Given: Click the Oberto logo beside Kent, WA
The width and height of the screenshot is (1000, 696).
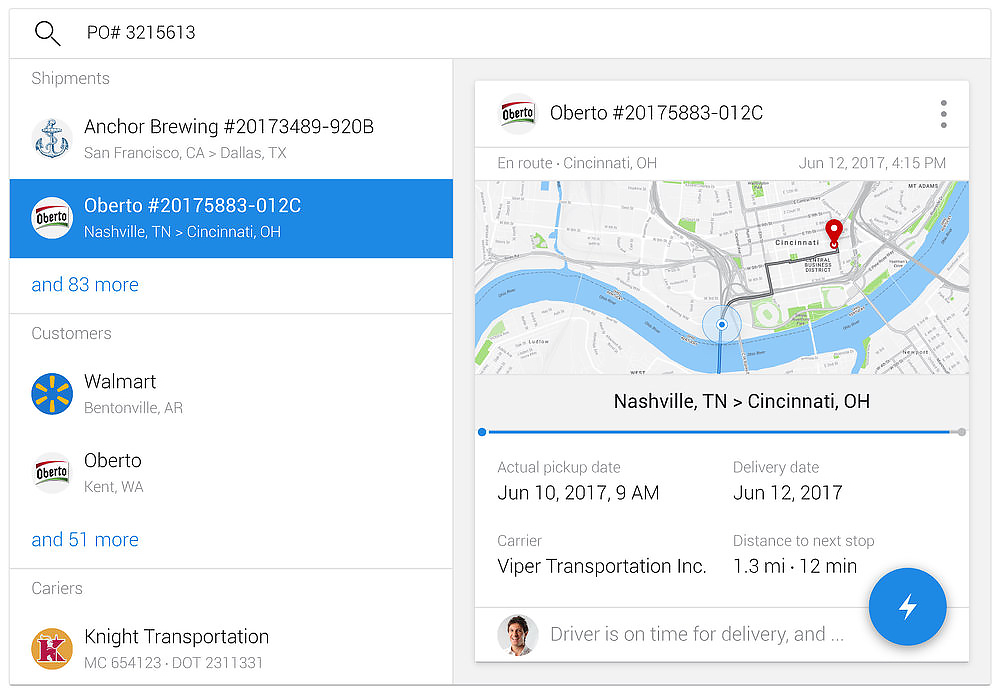Looking at the screenshot, I should pos(52,473).
